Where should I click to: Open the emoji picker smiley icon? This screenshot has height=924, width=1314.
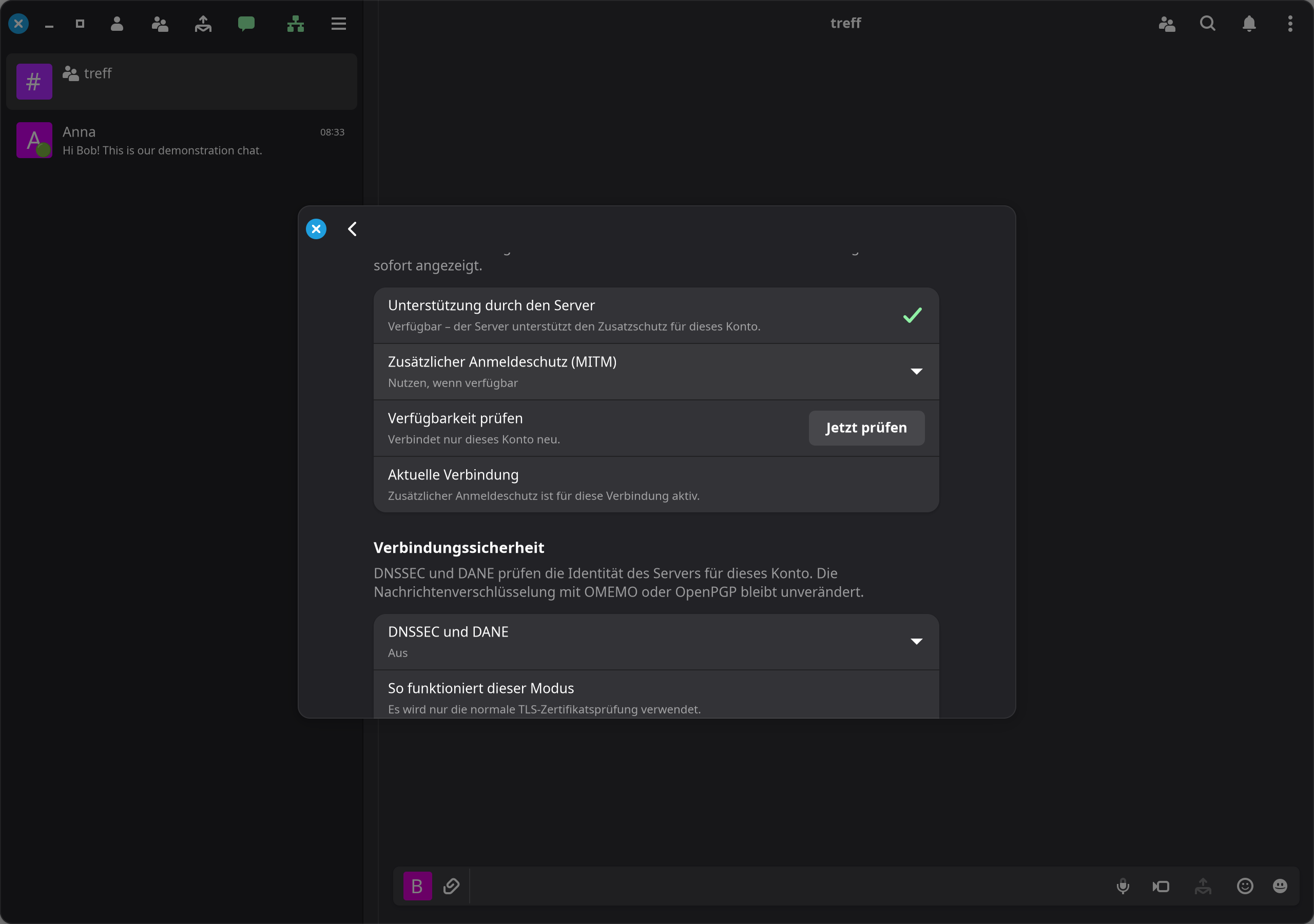1245,886
